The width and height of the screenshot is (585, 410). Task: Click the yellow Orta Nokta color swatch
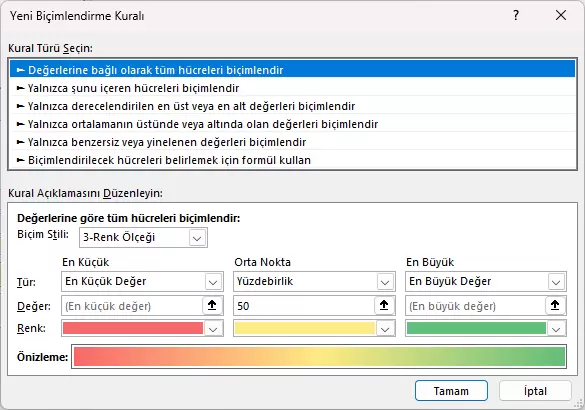[x=305, y=328]
